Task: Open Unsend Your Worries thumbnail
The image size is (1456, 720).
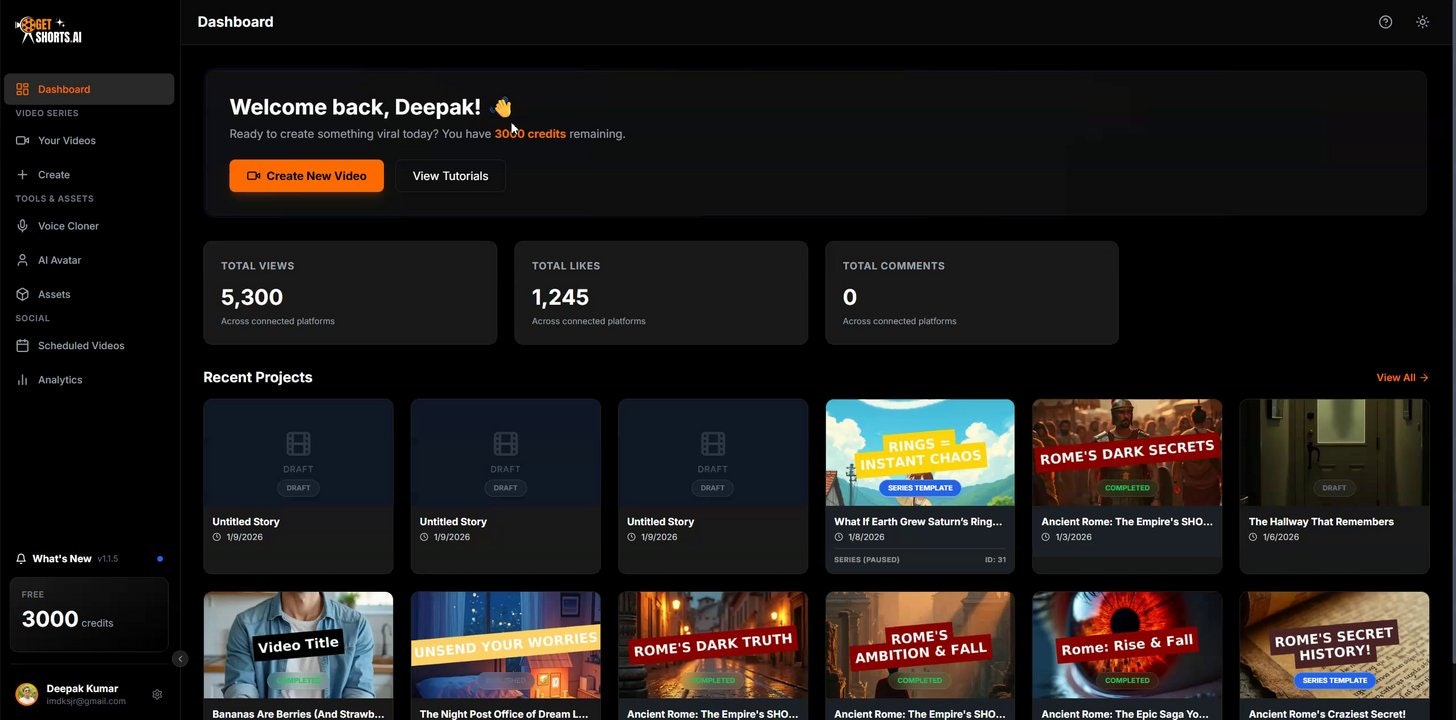Action: coord(505,645)
